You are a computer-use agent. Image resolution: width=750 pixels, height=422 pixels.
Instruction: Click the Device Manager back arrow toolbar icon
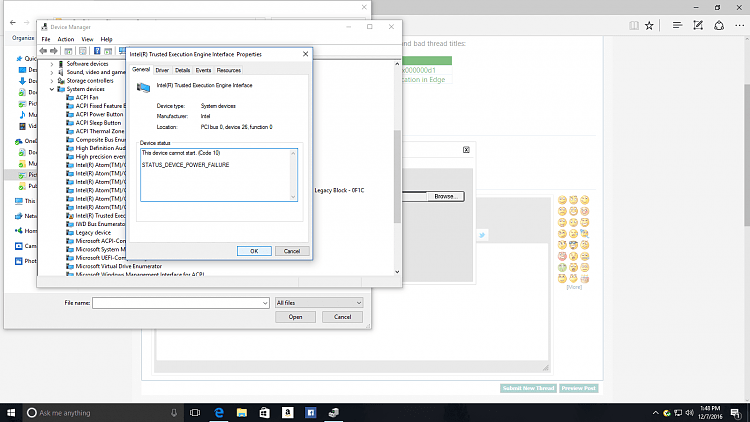pos(44,51)
